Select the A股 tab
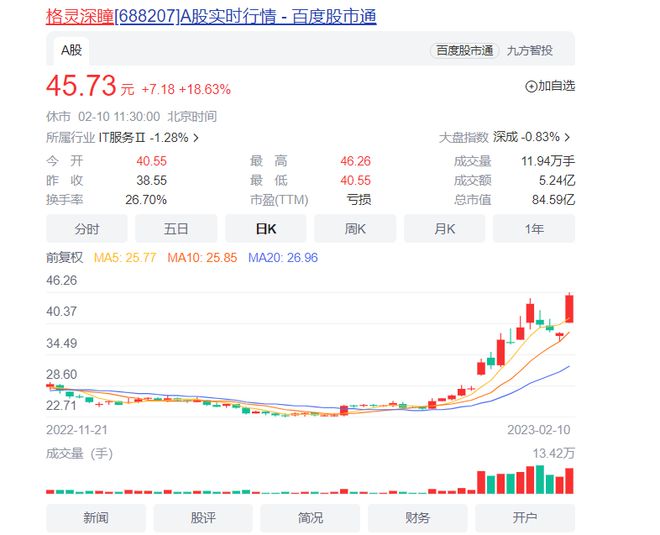The height and width of the screenshot is (535, 660). [x=71, y=51]
